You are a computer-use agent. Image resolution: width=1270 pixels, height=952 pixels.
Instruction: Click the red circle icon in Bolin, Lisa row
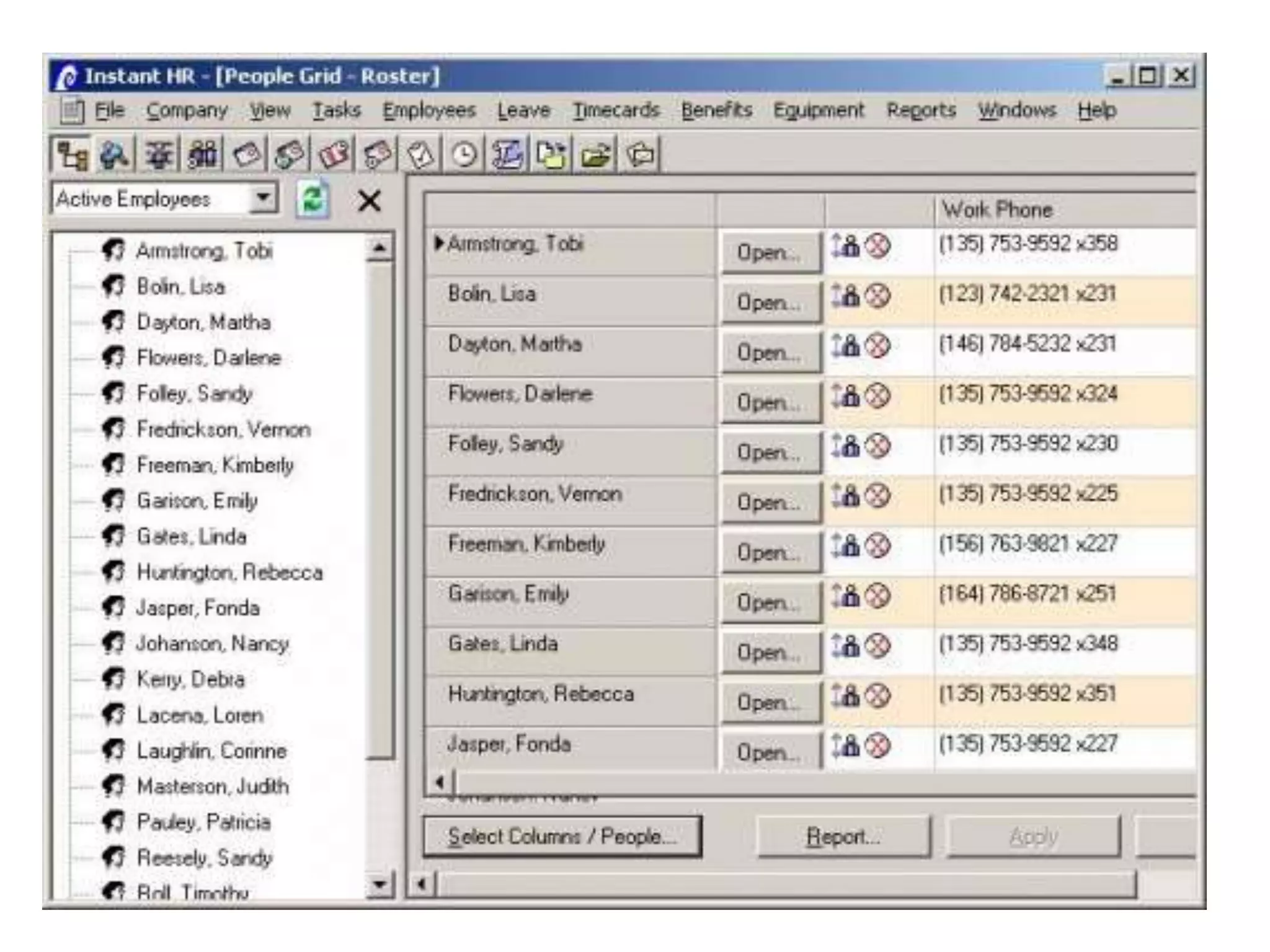(877, 296)
